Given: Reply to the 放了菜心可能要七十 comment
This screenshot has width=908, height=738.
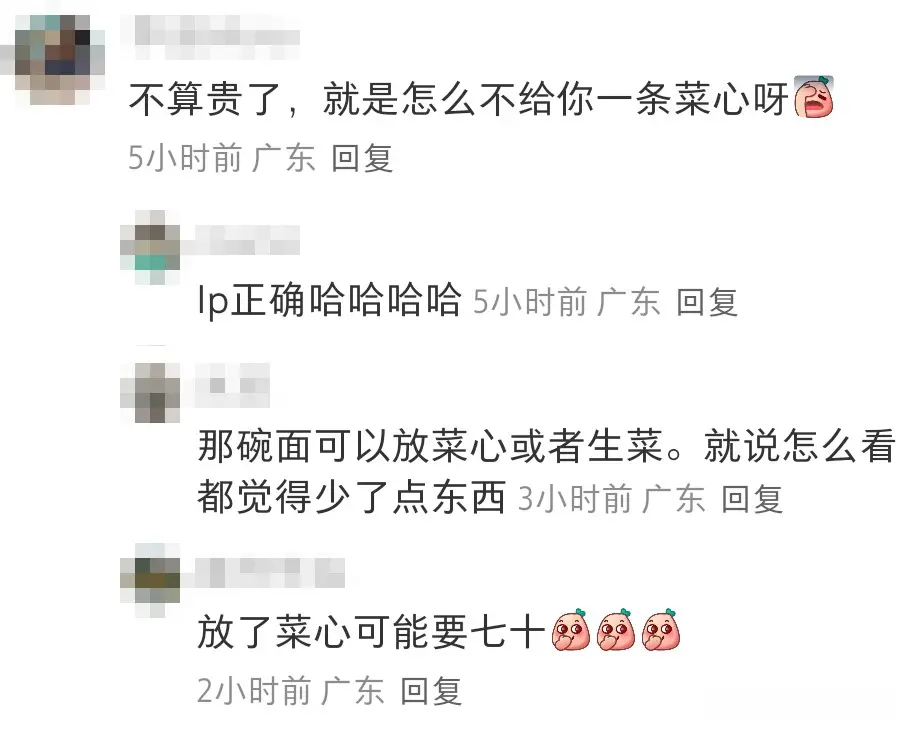Looking at the screenshot, I should click(x=431, y=690).
